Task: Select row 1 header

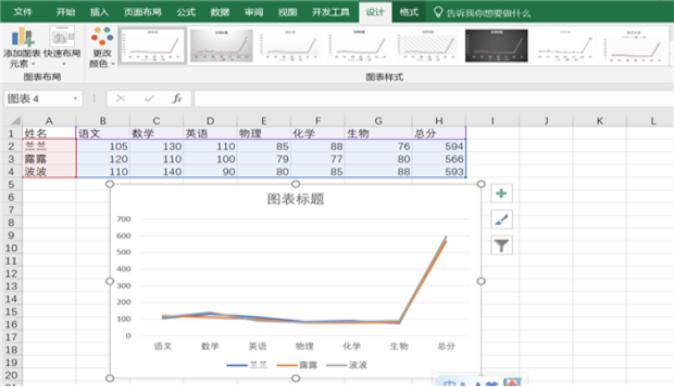Action: (11, 133)
